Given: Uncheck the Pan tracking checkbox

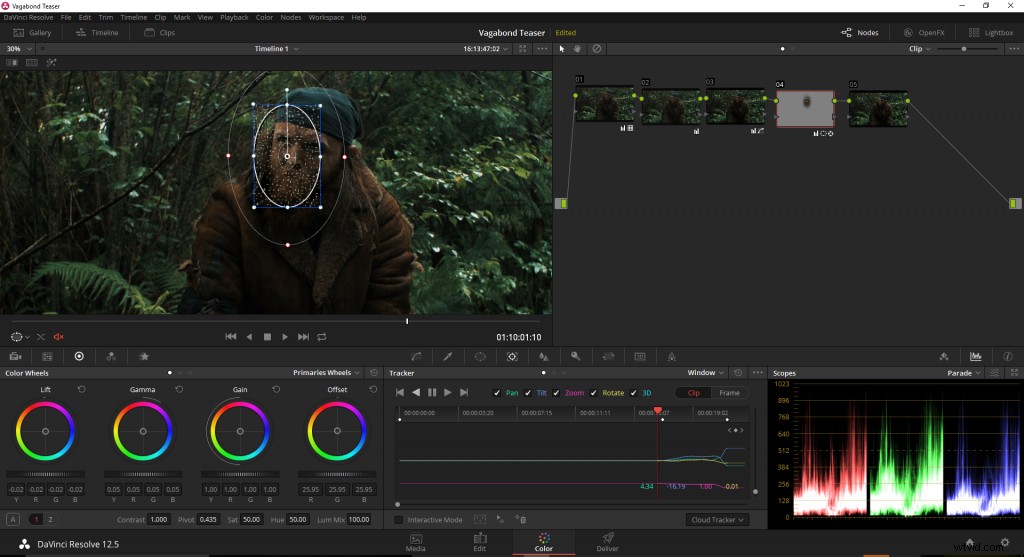Looking at the screenshot, I should click(x=498, y=393).
